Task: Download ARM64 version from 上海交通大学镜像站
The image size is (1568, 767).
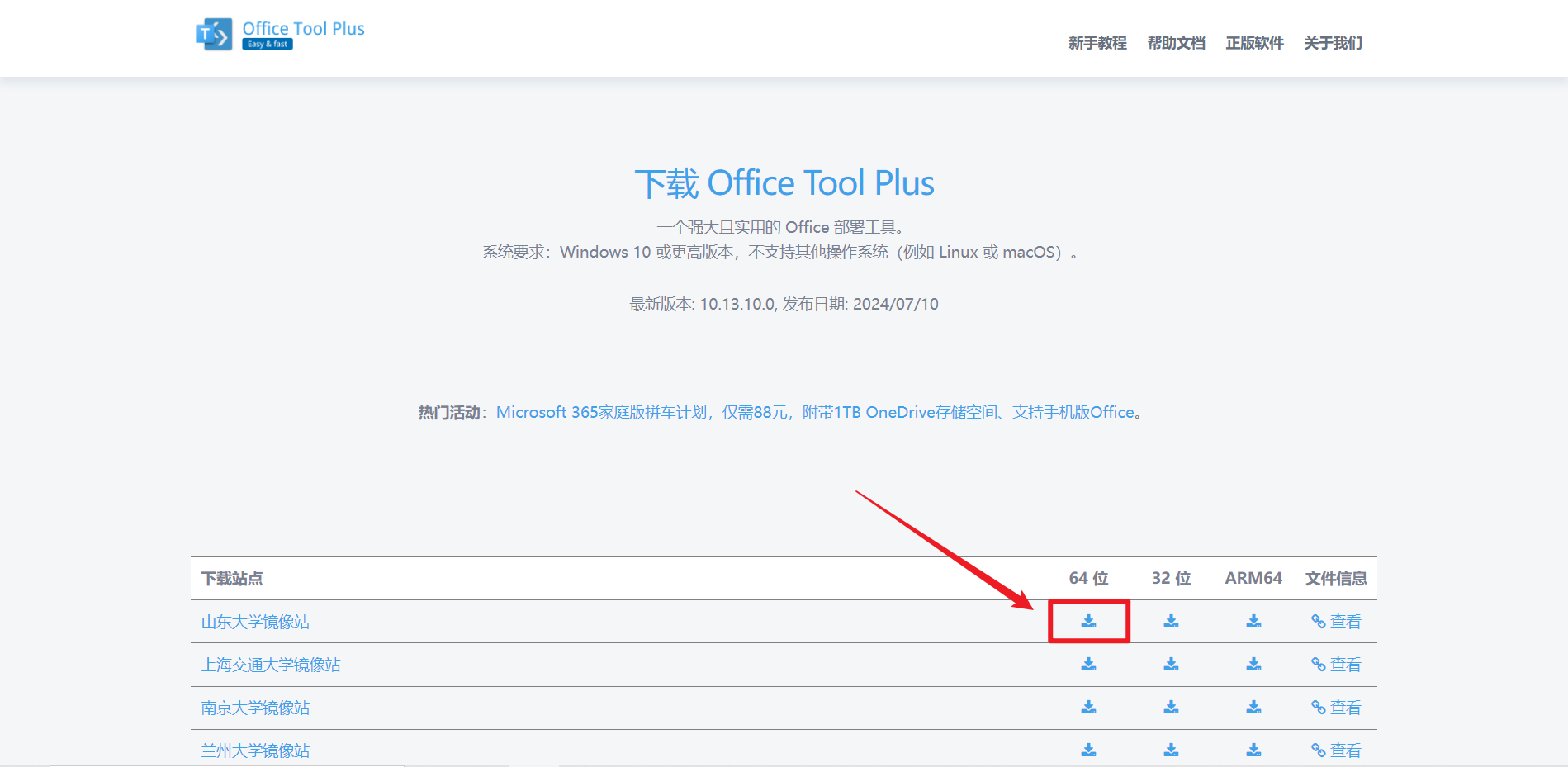Action: pos(1253,664)
